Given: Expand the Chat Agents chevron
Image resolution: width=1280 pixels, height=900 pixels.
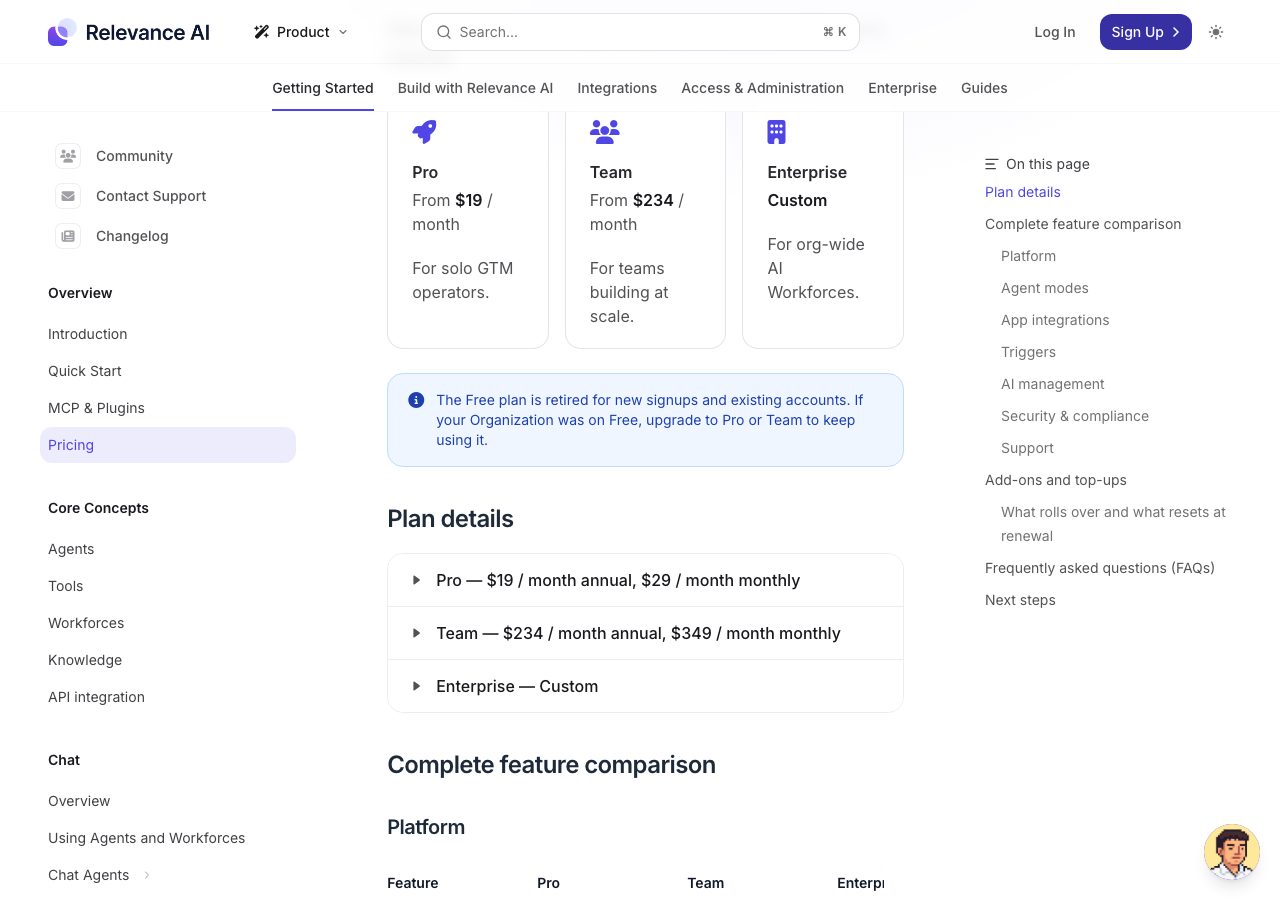Looking at the screenshot, I should pos(147,875).
